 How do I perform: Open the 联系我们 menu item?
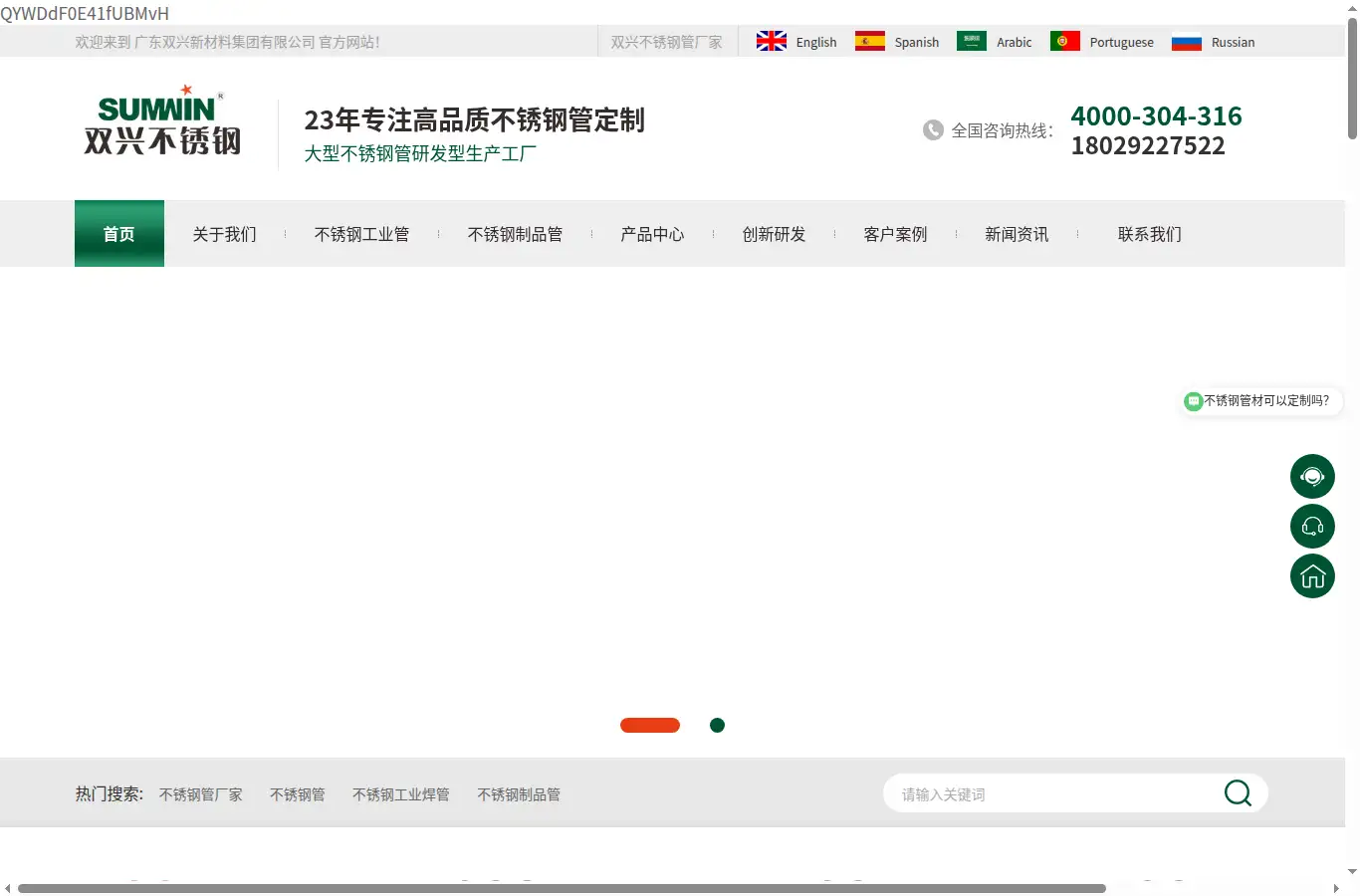(1150, 234)
